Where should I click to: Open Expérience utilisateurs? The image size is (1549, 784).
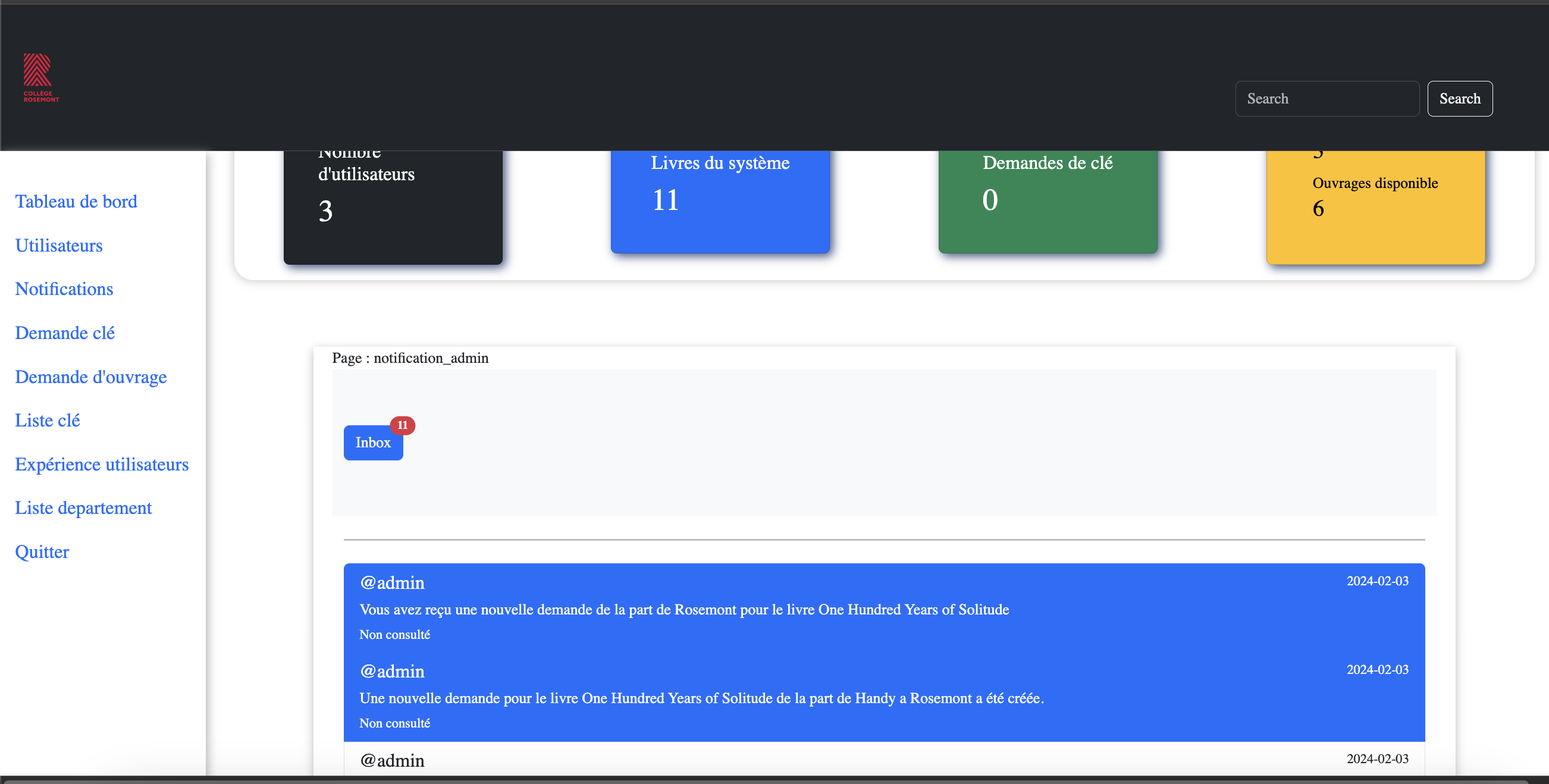(x=101, y=463)
